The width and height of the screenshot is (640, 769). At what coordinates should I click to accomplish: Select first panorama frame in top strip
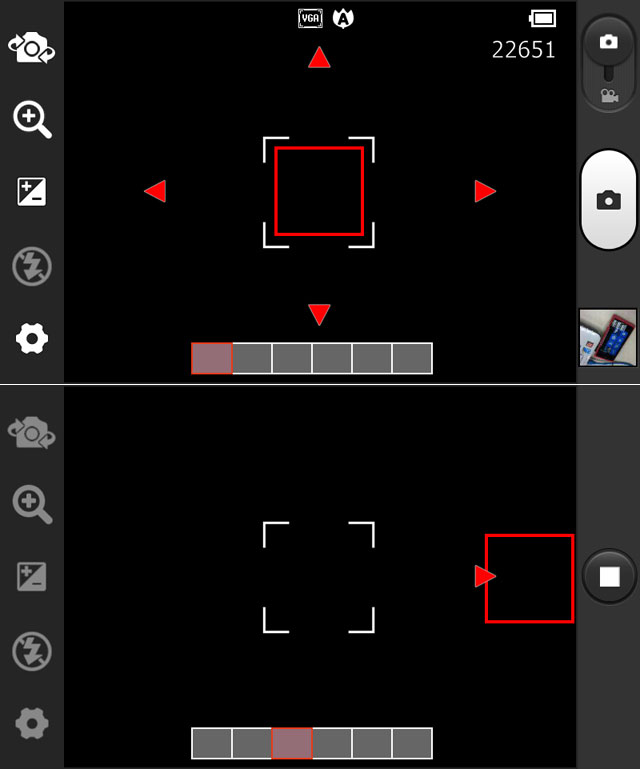212,359
